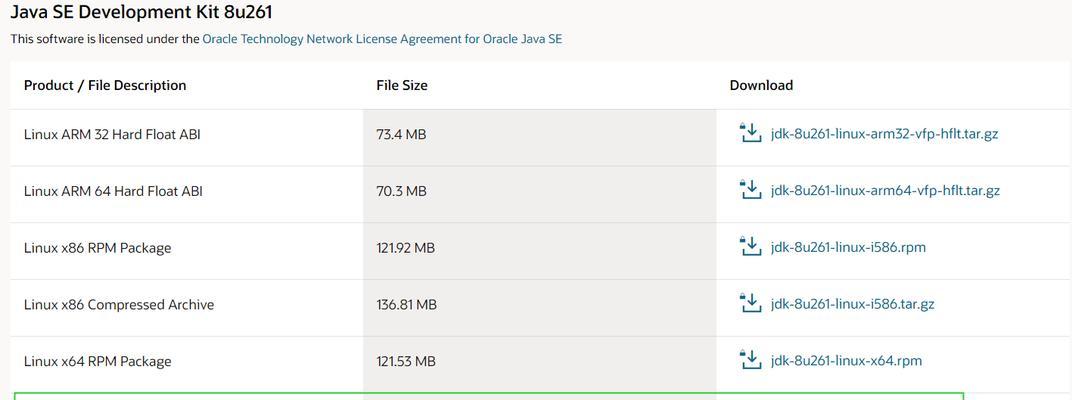Click download icon beside linux-i586.tar.gz file
This screenshot has width=1072, height=400.
[751, 303]
